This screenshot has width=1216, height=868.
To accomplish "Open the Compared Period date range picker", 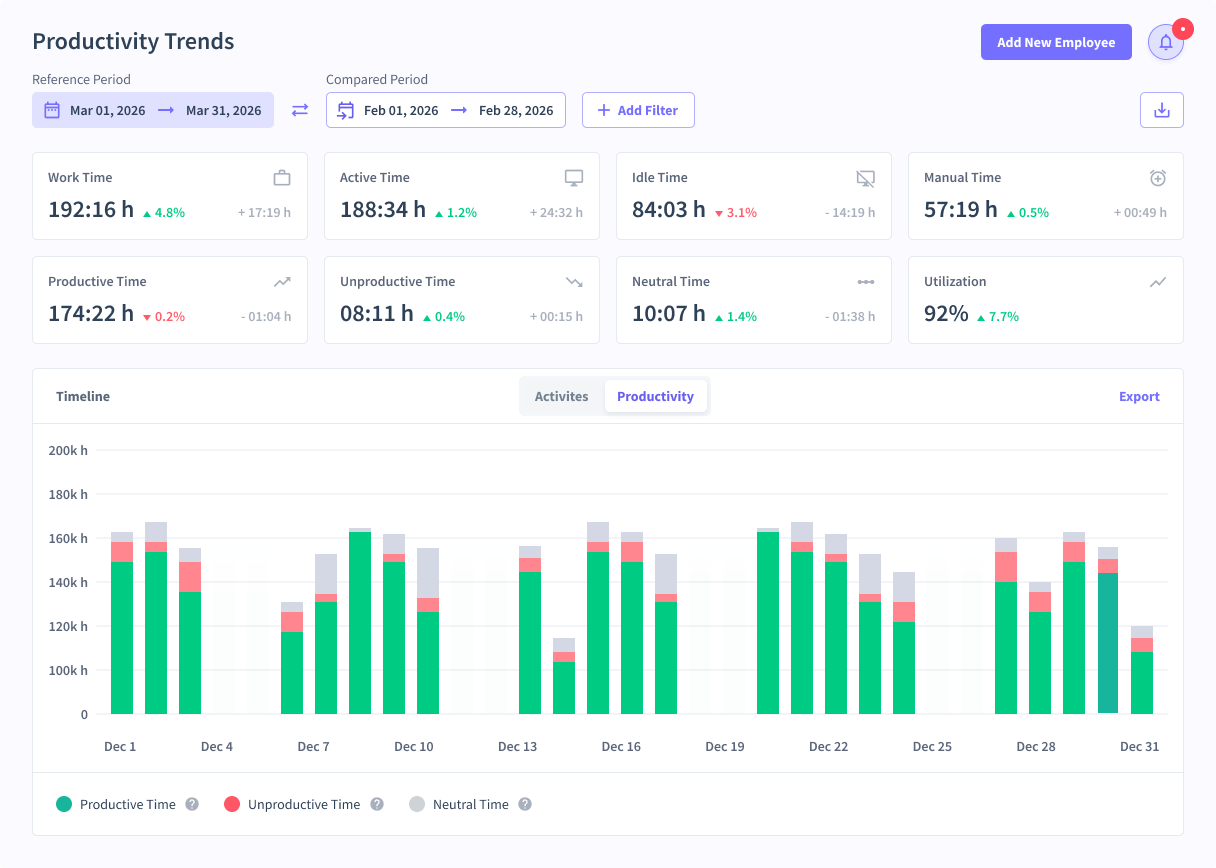I will pos(446,110).
